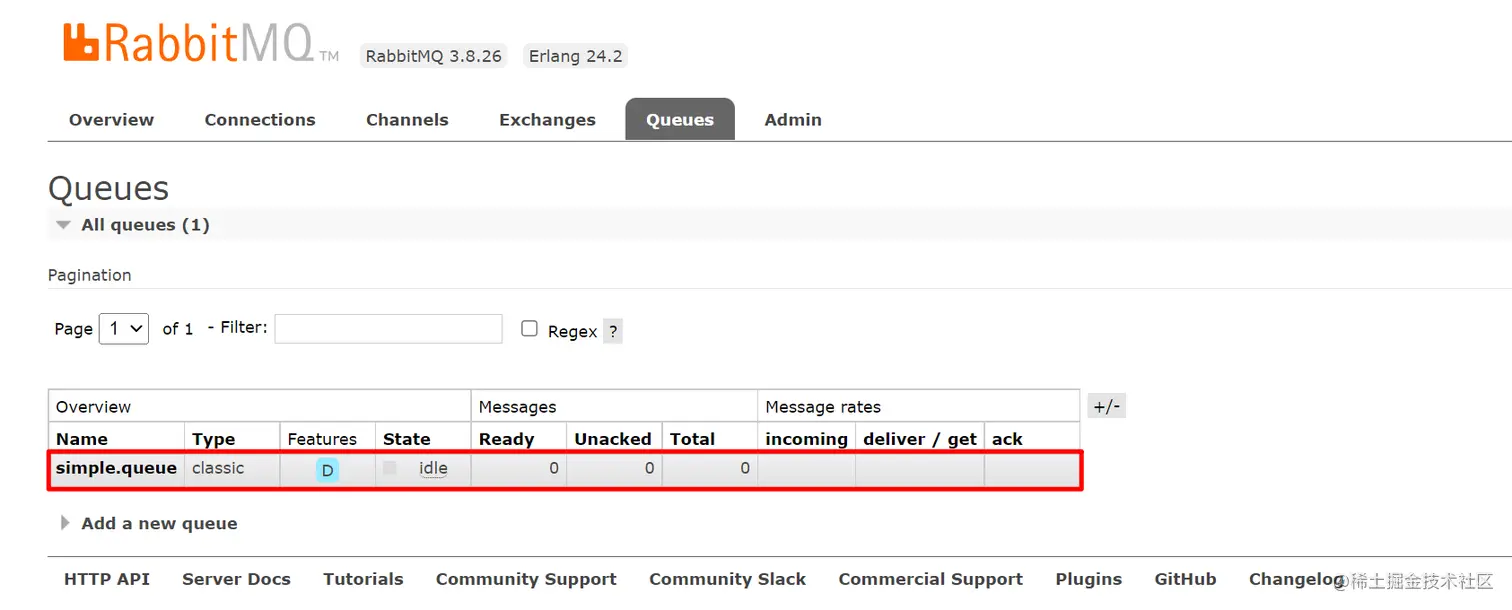The image size is (1512, 610).
Task: Click the idle state of simple.queue
Action: pos(433,468)
